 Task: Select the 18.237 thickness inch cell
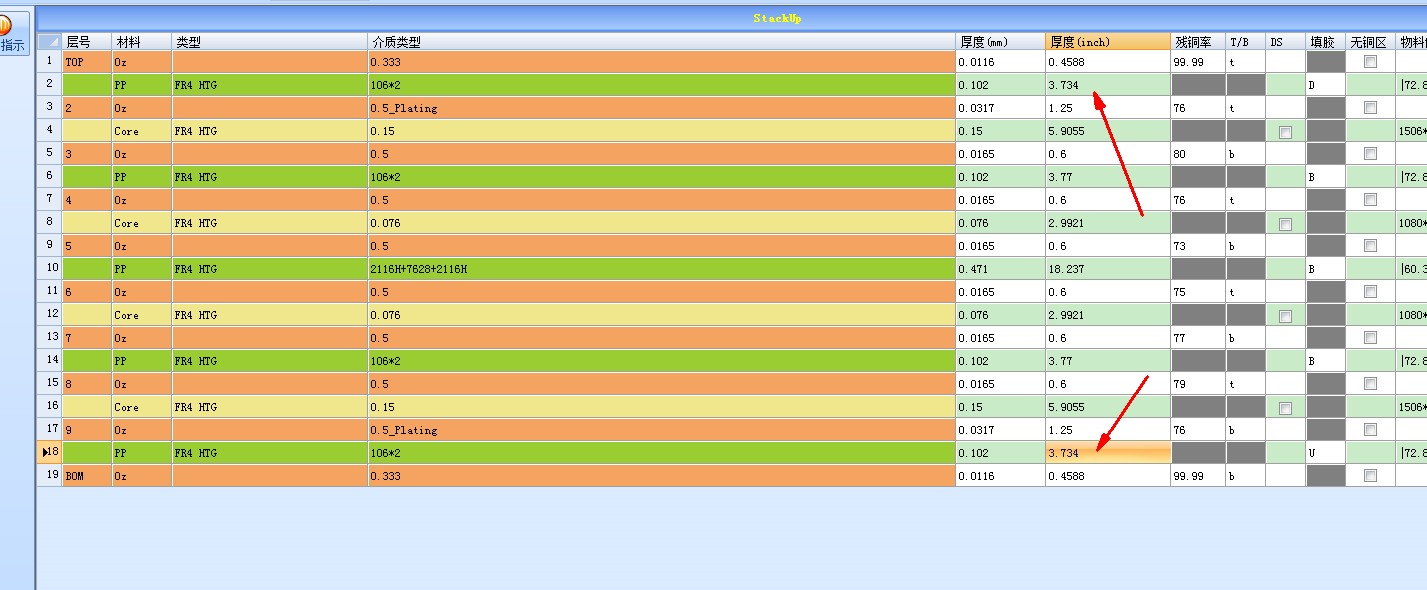pos(1108,269)
